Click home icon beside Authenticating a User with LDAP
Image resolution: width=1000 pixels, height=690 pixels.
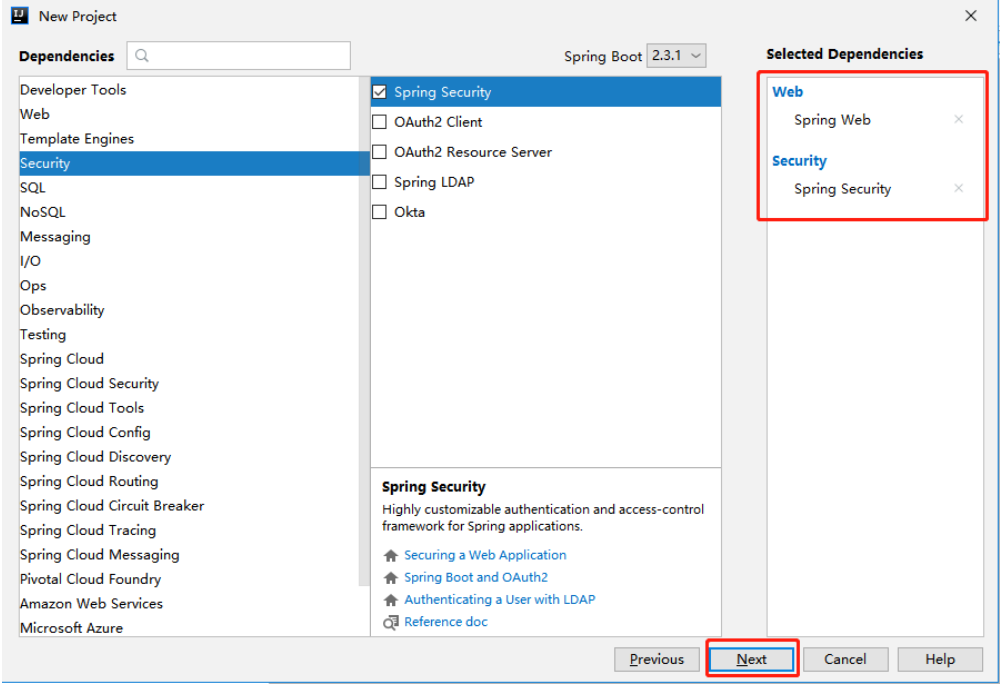pyautogui.click(x=391, y=600)
